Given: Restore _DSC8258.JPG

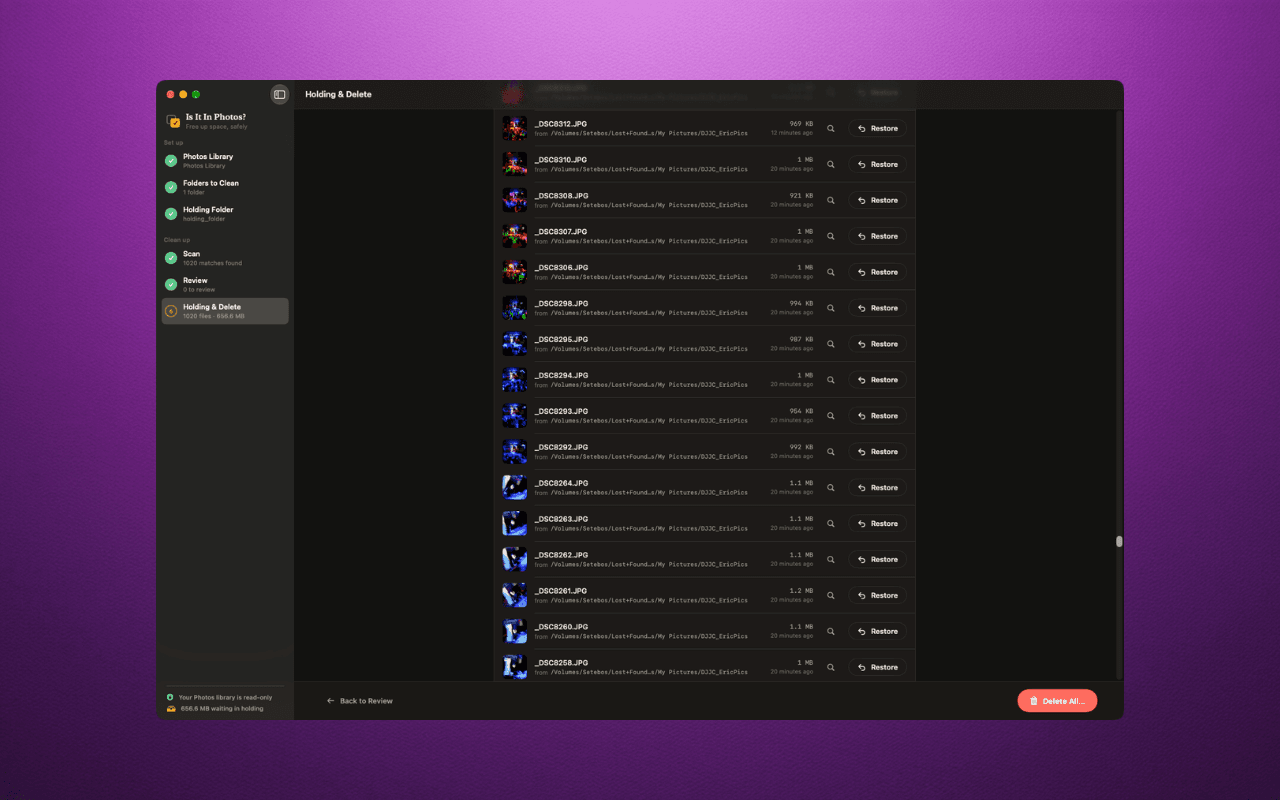Looking at the screenshot, I should (878, 667).
